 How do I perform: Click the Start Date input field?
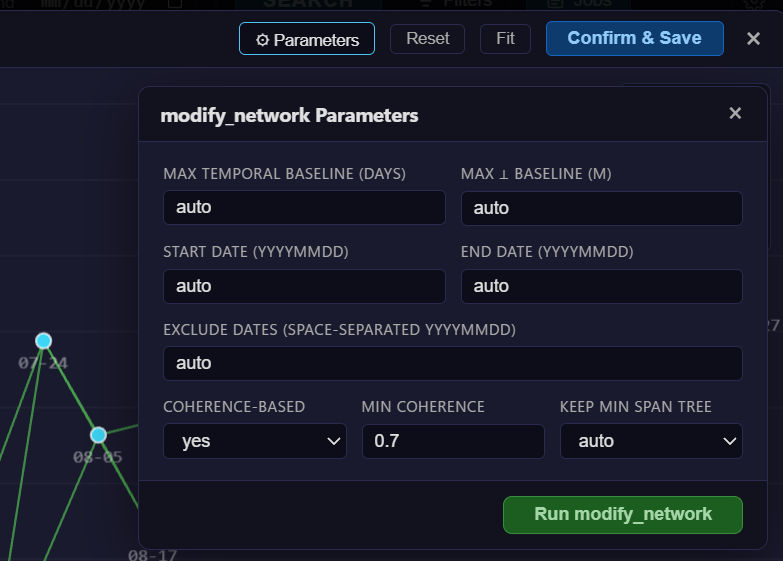click(x=304, y=286)
